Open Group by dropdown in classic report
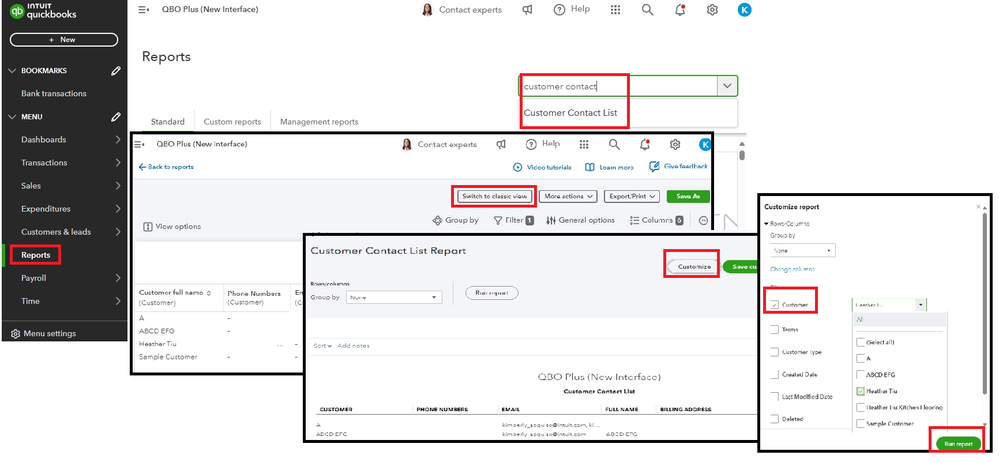The image size is (999, 463). tap(394, 297)
